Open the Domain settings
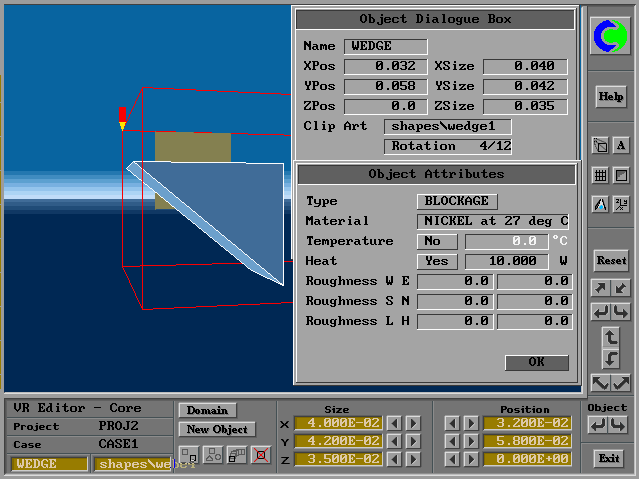This screenshot has width=639, height=479. (x=207, y=410)
